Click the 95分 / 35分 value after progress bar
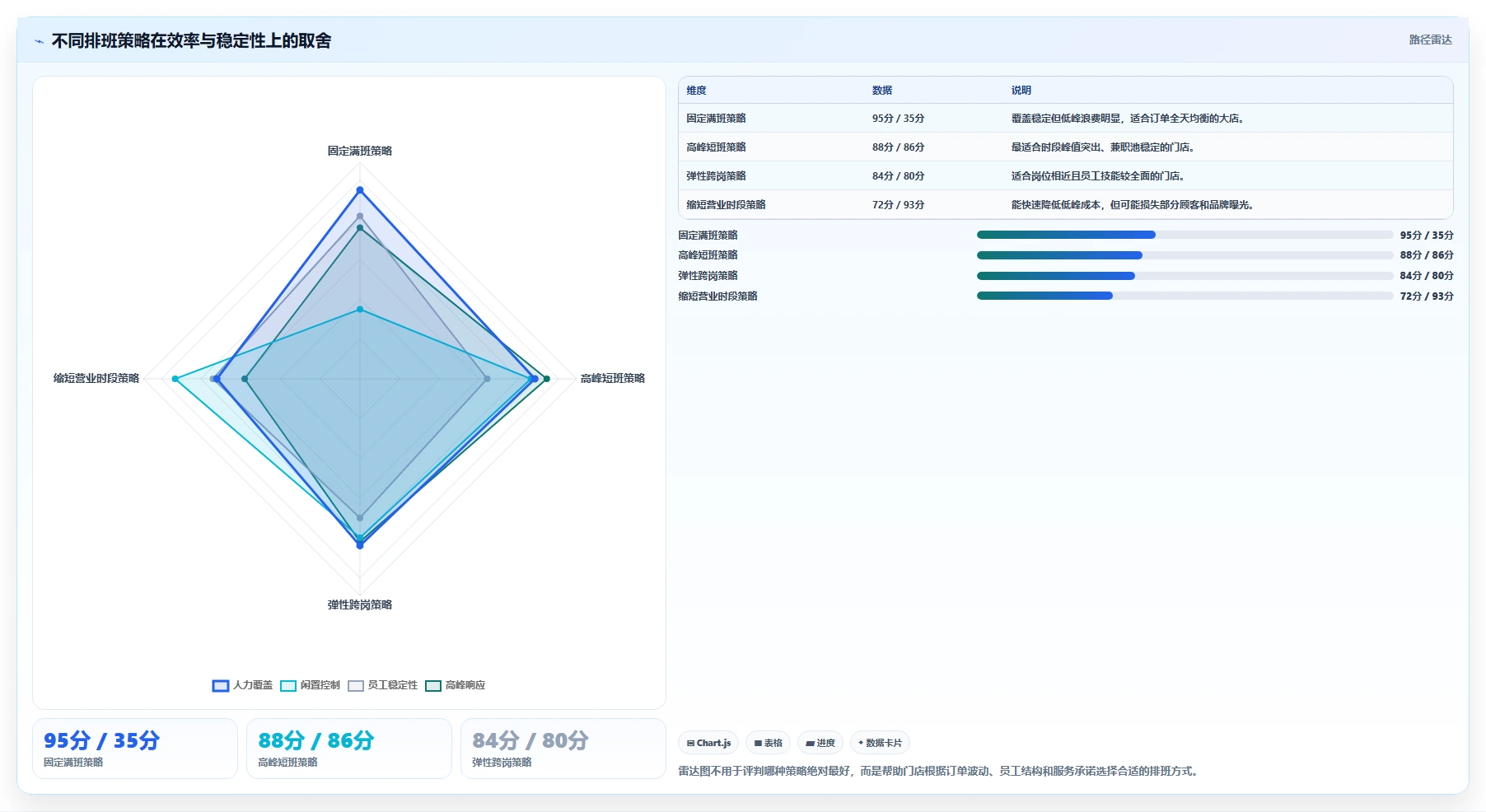The width and height of the screenshot is (1486, 812). (1427, 236)
